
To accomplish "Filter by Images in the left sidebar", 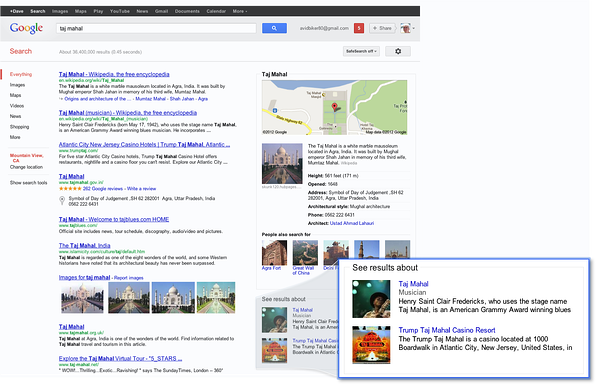I will [18, 85].
